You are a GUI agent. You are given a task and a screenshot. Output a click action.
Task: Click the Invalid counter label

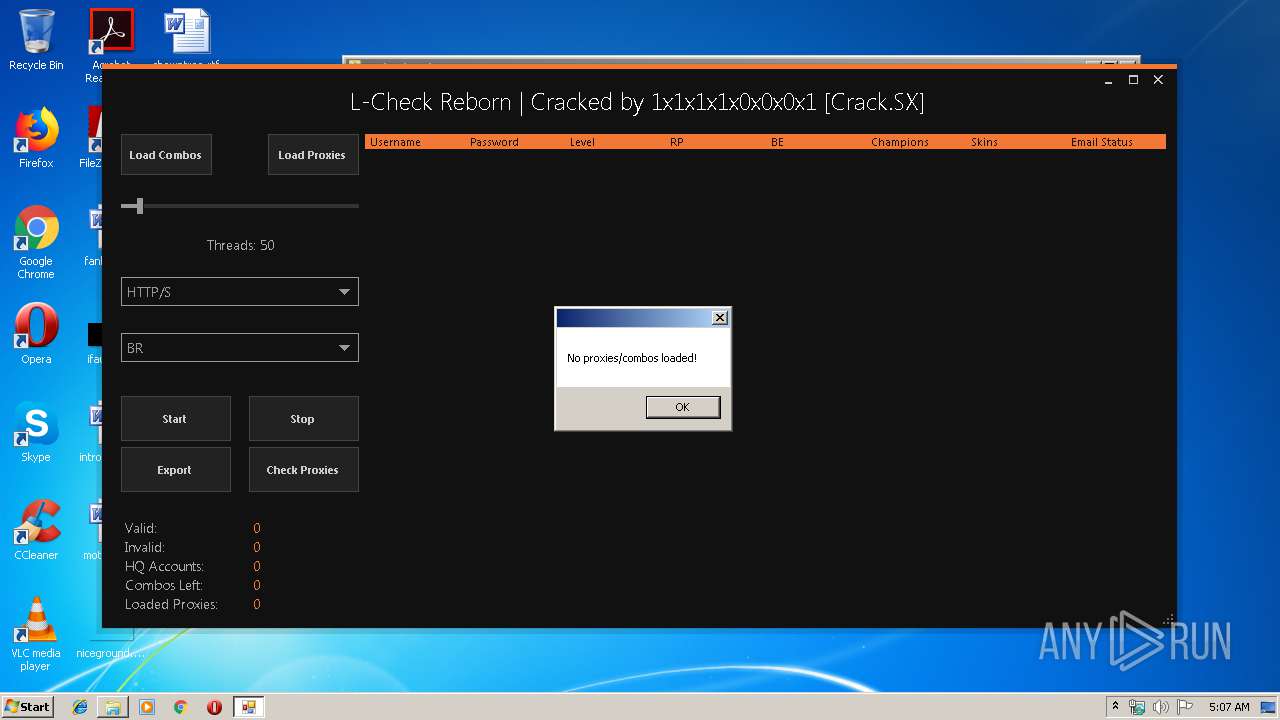point(145,547)
